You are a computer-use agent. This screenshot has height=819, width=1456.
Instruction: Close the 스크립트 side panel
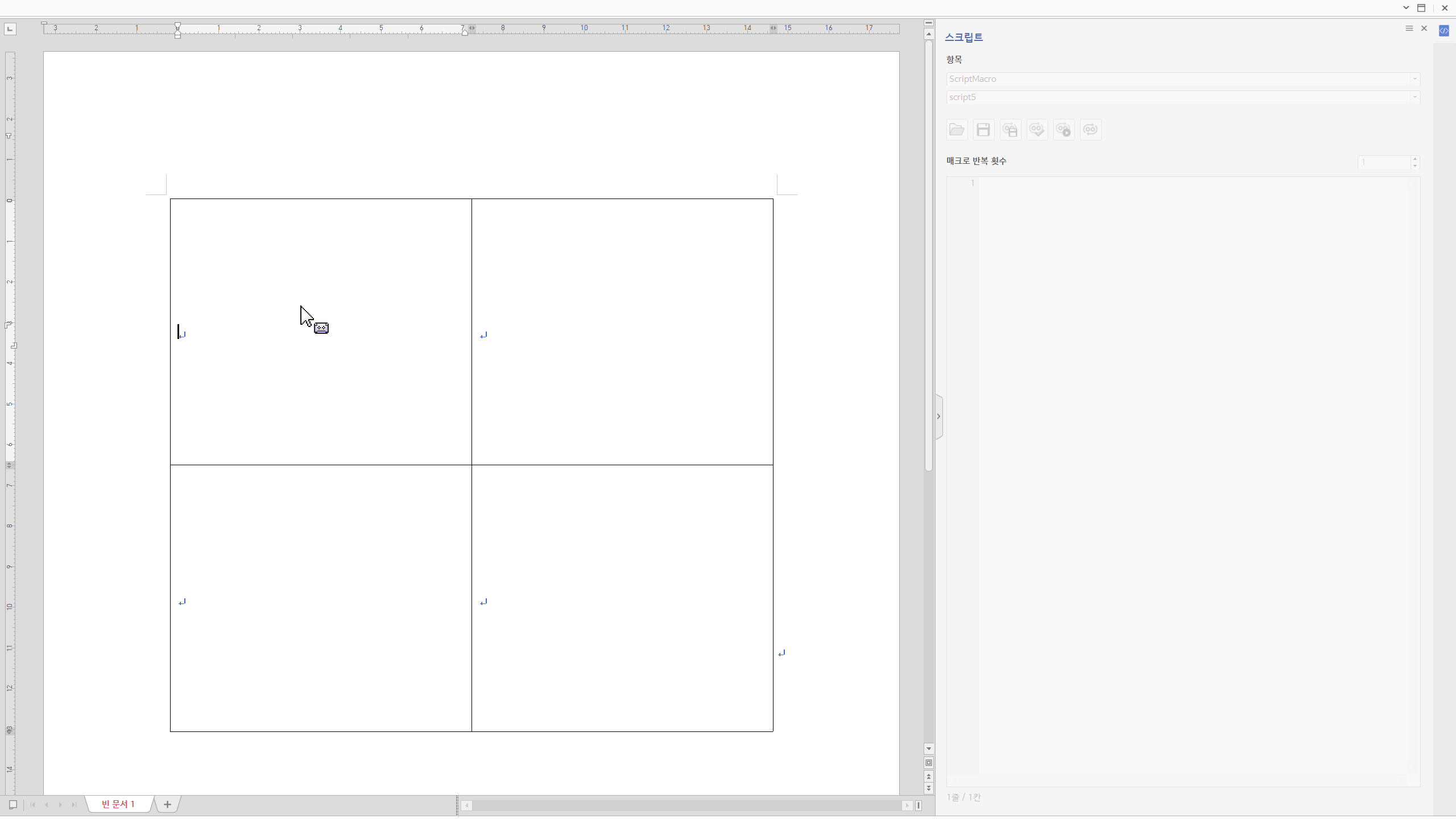1424,28
